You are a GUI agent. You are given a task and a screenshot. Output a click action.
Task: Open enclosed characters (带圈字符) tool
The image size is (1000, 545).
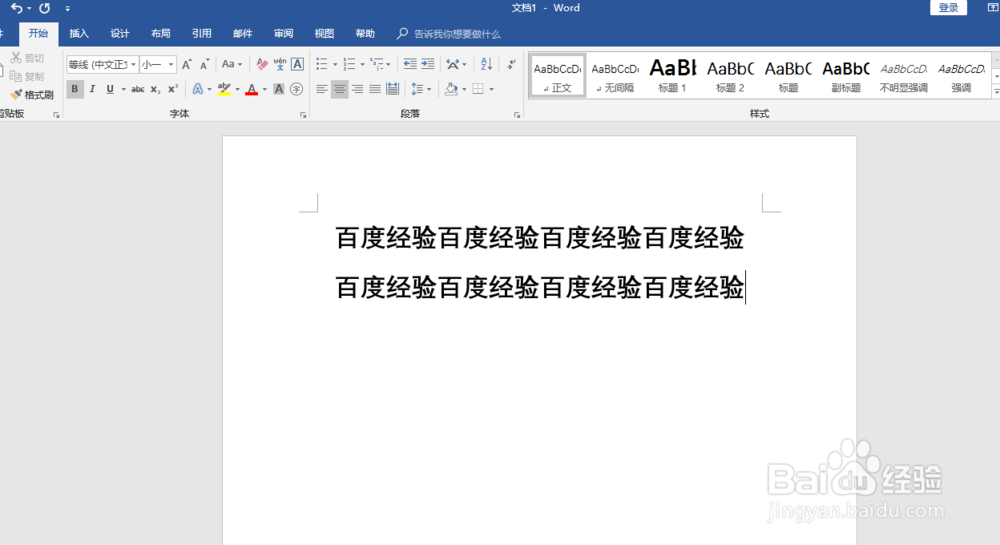pos(297,89)
